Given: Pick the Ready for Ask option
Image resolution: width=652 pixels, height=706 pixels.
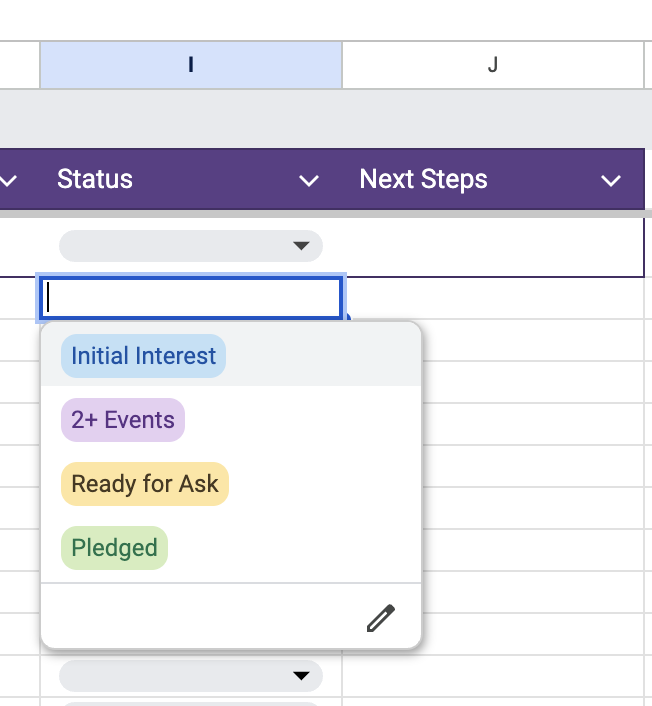Looking at the screenshot, I should tap(145, 484).
